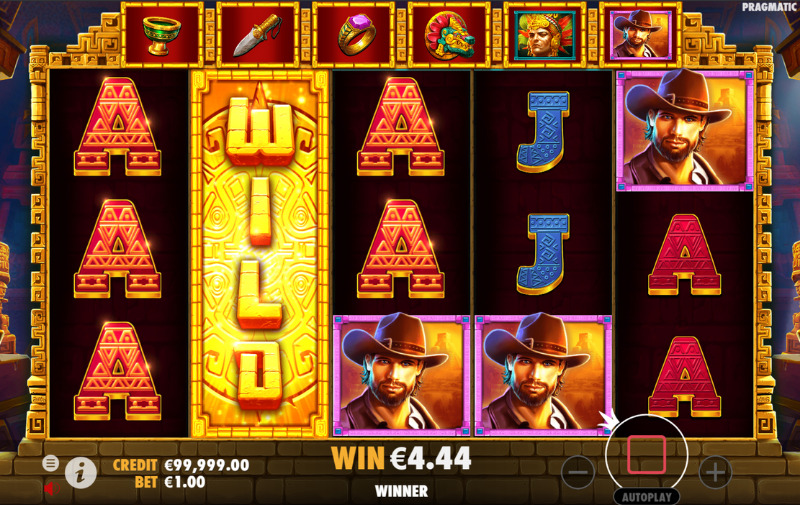
Task: Click the explorer symbol on the fifth reel
Action: [x=685, y=131]
